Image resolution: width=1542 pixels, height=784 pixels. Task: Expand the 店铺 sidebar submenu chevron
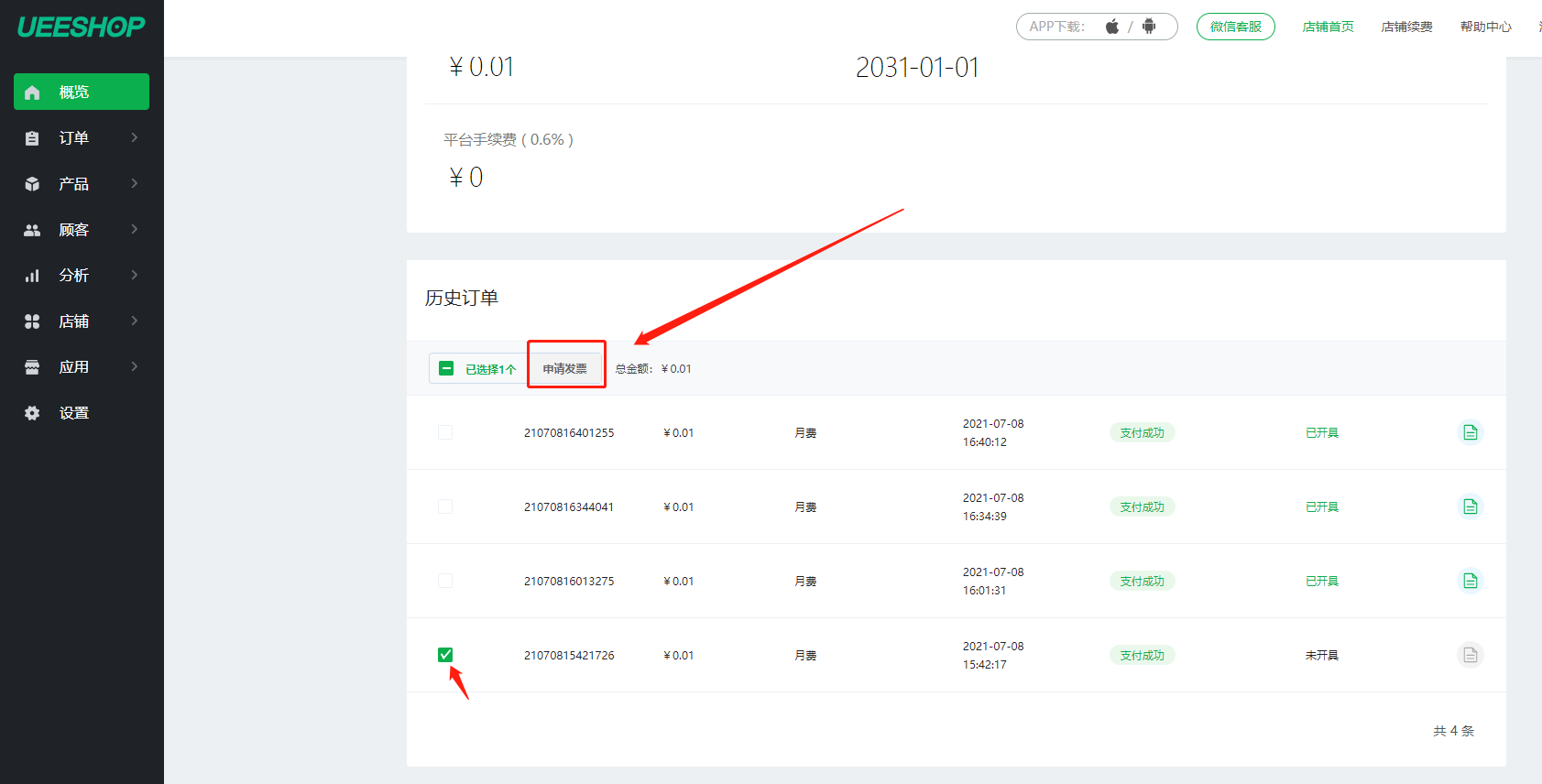click(135, 321)
